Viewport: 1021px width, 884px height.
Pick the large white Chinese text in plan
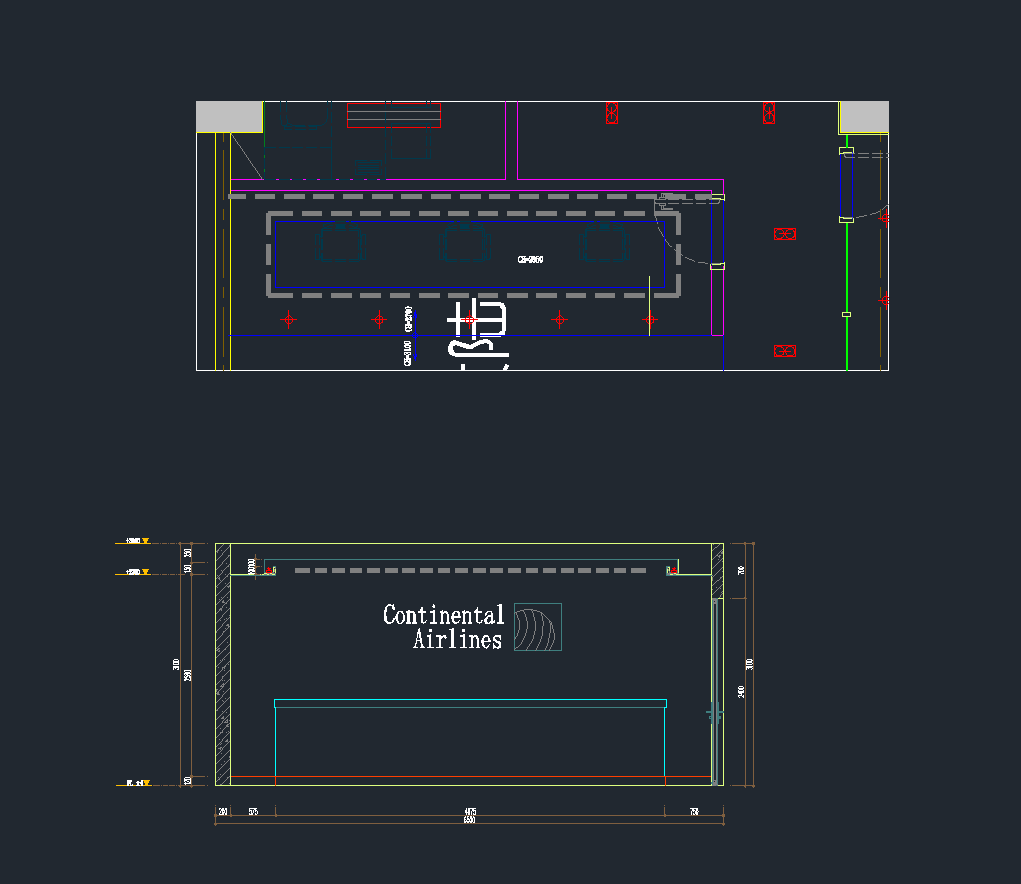tap(478, 334)
